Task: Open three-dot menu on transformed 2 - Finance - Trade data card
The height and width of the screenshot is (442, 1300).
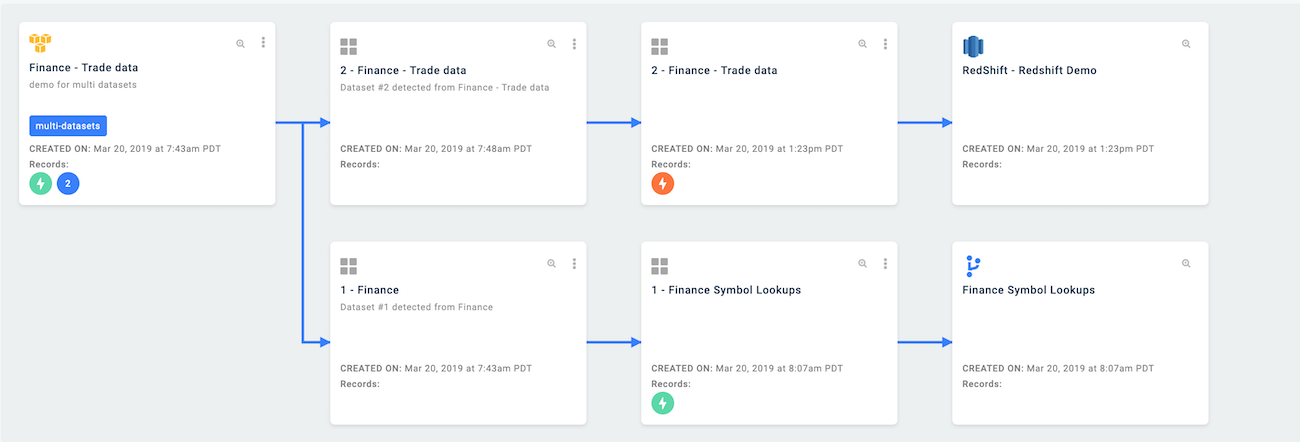Action: pyautogui.click(x=885, y=44)
